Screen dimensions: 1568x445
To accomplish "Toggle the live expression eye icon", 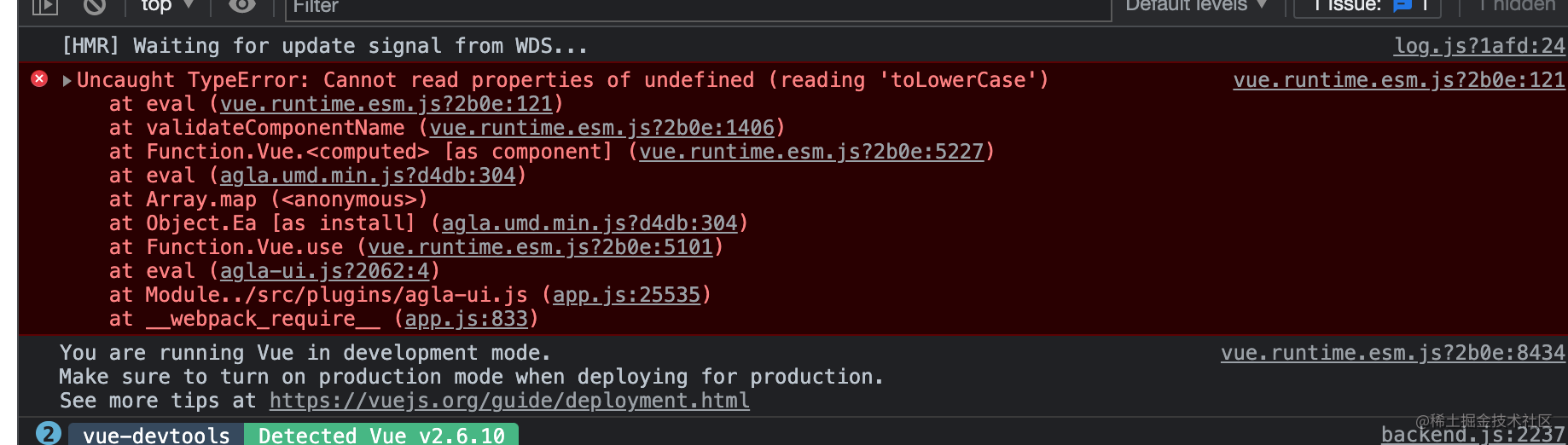I will coord(242,6).
